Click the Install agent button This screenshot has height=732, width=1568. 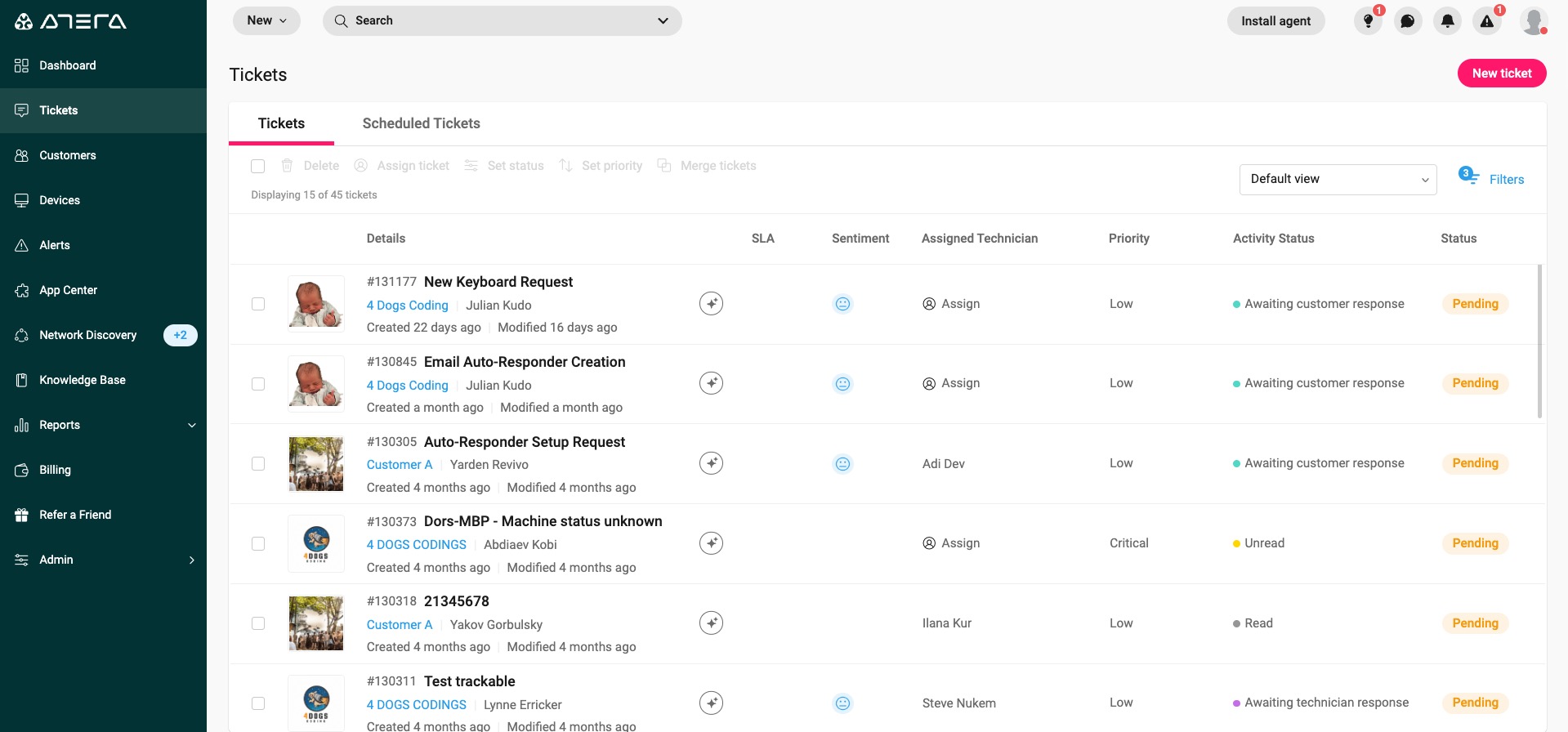1275,21
